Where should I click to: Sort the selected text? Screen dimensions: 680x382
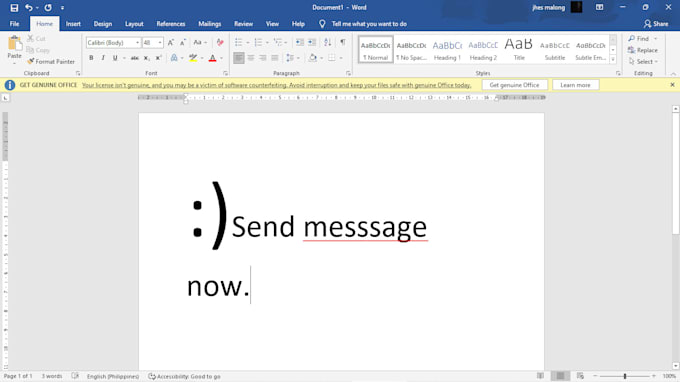327,42
